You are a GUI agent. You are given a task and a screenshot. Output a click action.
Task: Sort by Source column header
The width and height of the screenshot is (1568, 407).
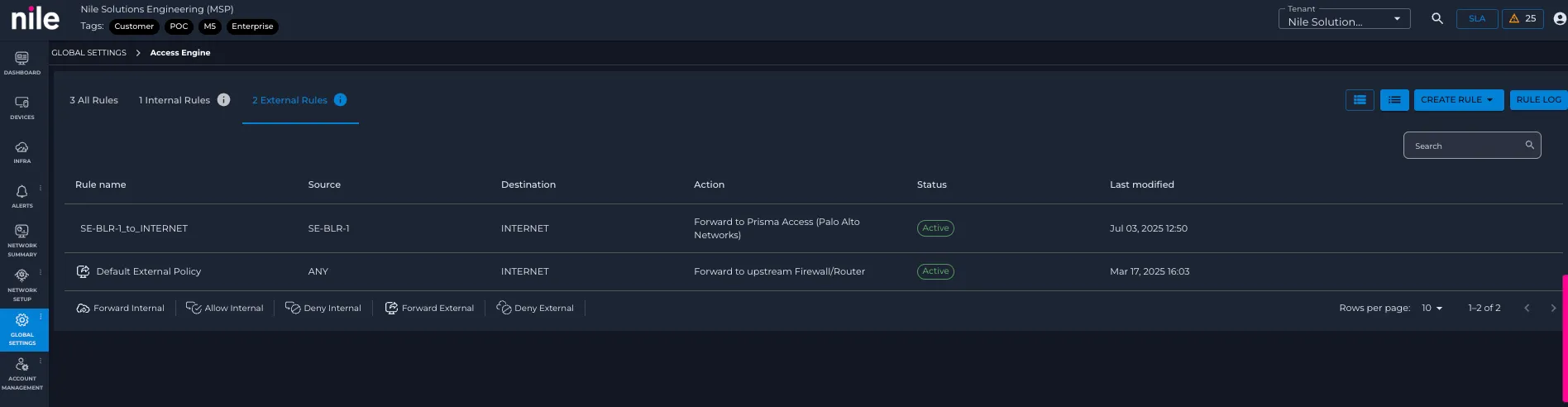pos(324,184)
